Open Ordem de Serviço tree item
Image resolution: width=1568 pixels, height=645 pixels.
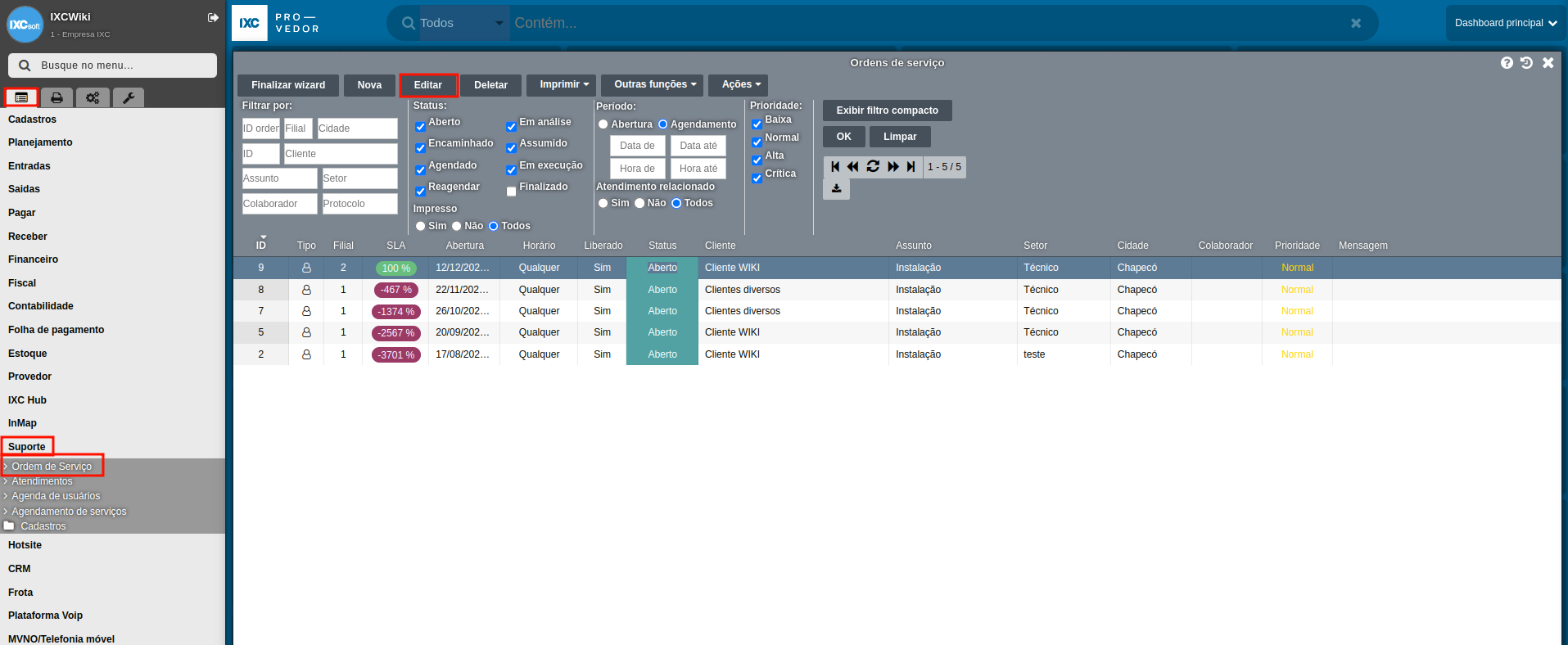52,467
